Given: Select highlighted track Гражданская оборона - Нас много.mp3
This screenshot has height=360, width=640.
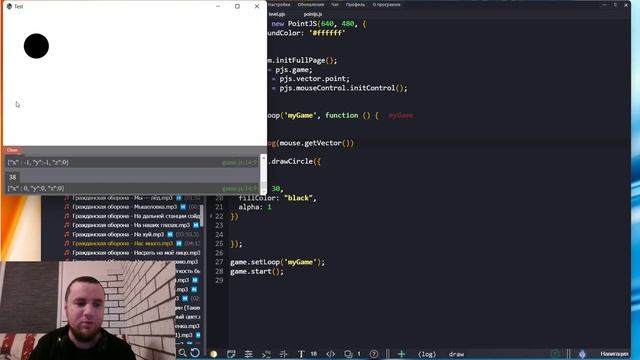Looking at the screenshot, I should point(122,243).
